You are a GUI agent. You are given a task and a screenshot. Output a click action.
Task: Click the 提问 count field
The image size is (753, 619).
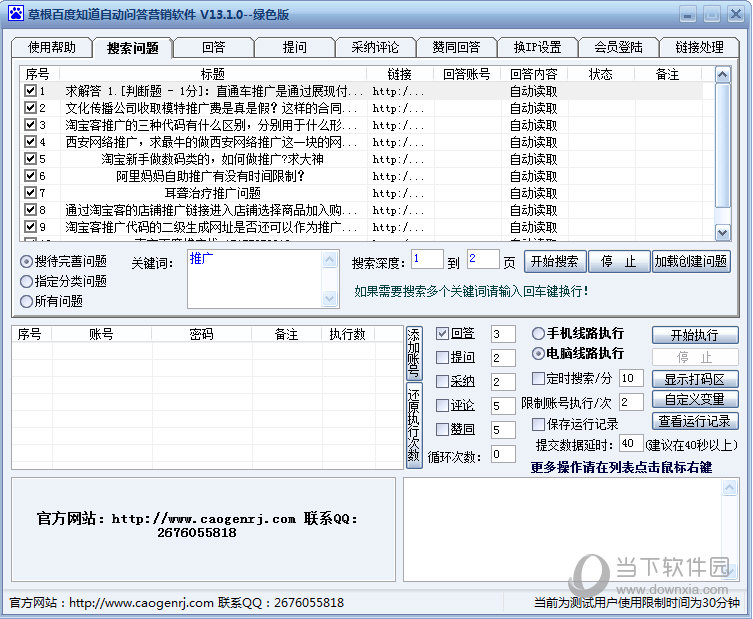click(x=503, y=358)
